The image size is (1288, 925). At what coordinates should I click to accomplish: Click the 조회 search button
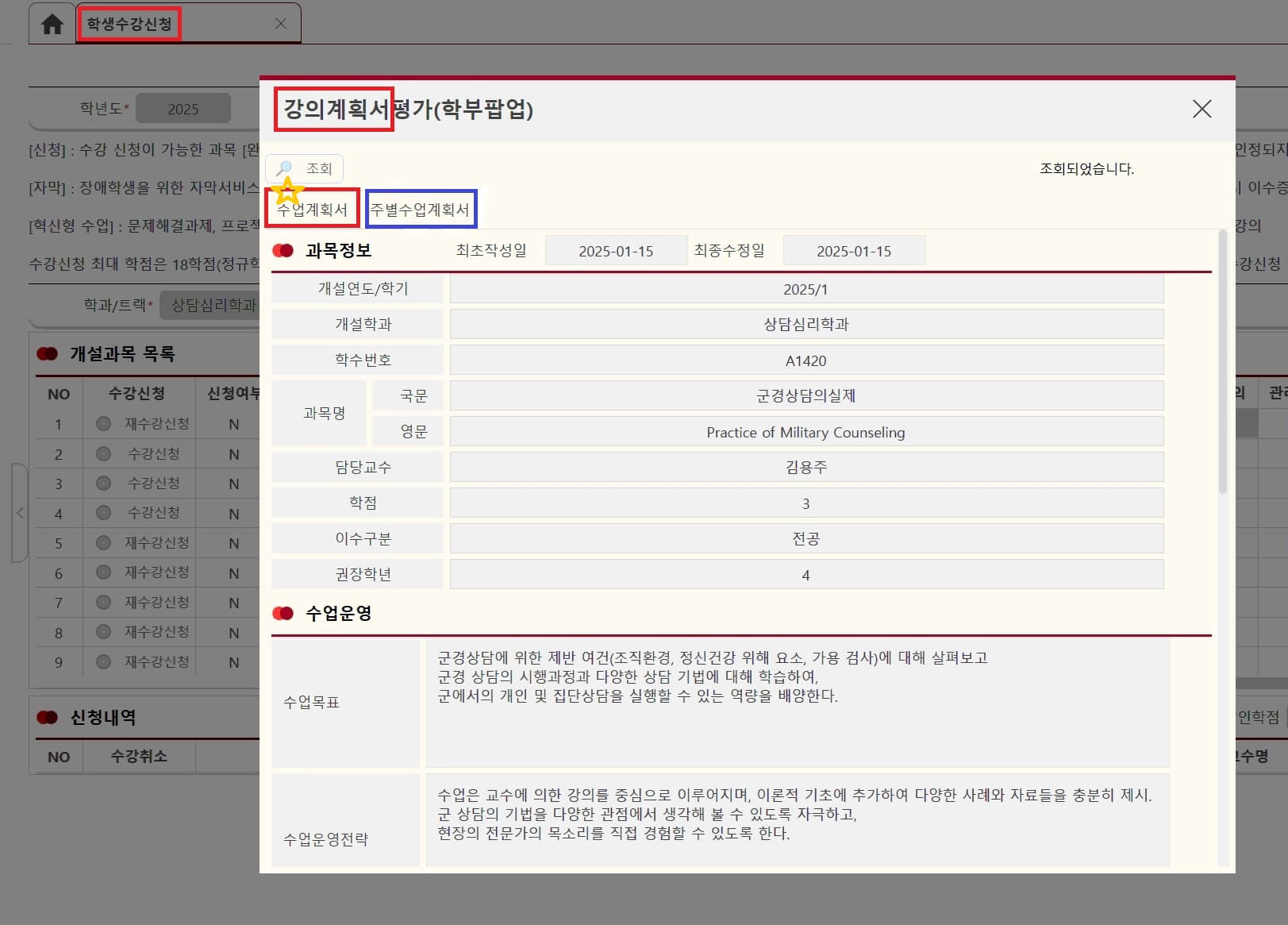tap(305, 168)
